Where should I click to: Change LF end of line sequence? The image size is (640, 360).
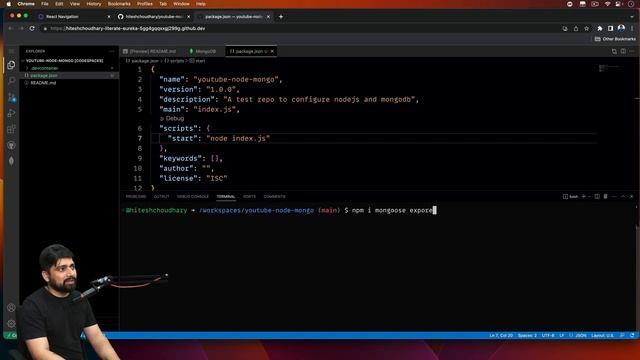point(562,336)
